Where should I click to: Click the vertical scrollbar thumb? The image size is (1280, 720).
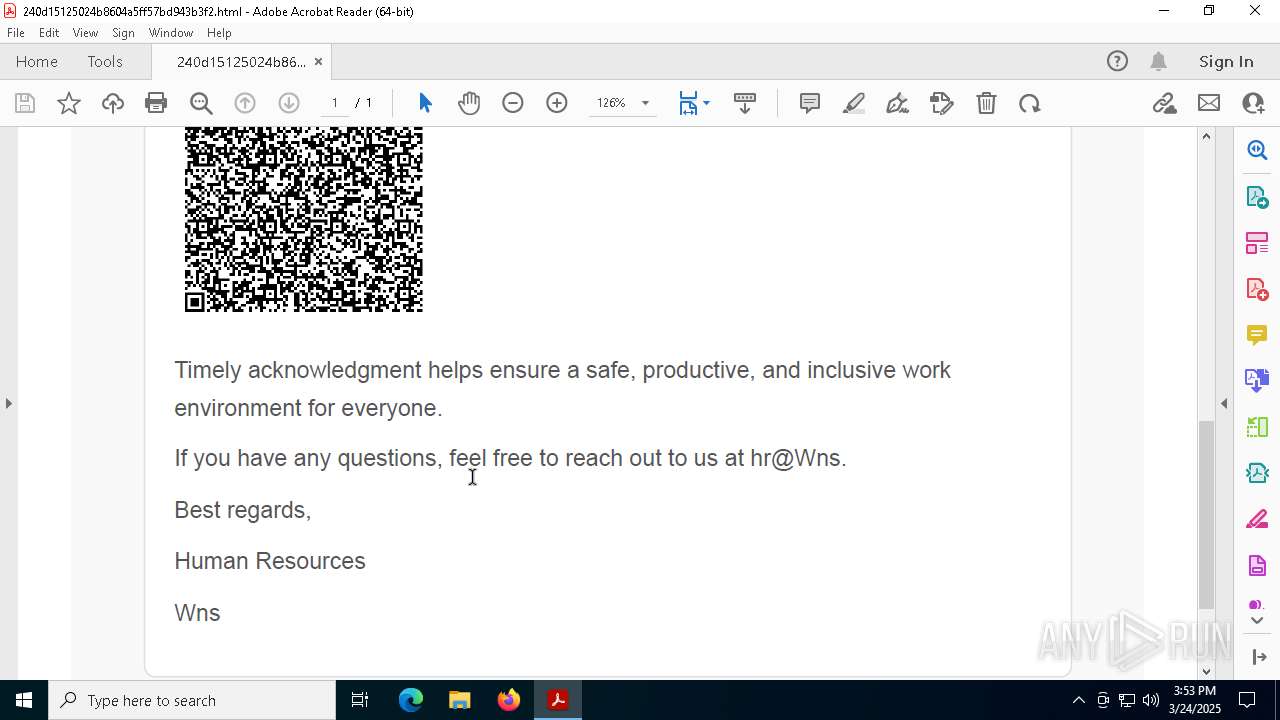point(1206,514)
